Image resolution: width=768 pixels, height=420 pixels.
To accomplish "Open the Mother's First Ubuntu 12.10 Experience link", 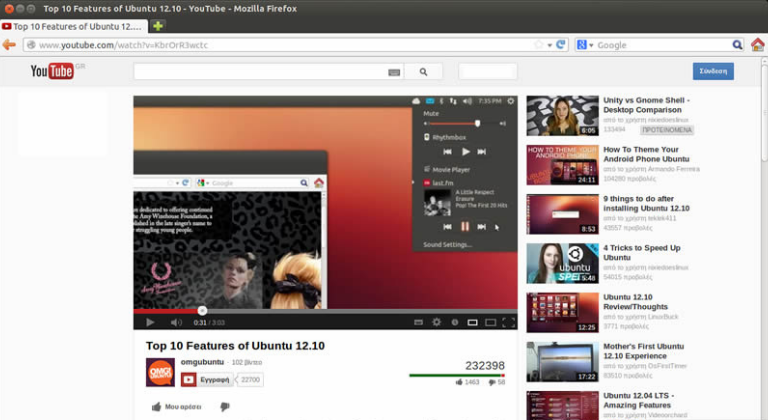I will (644, 351).
